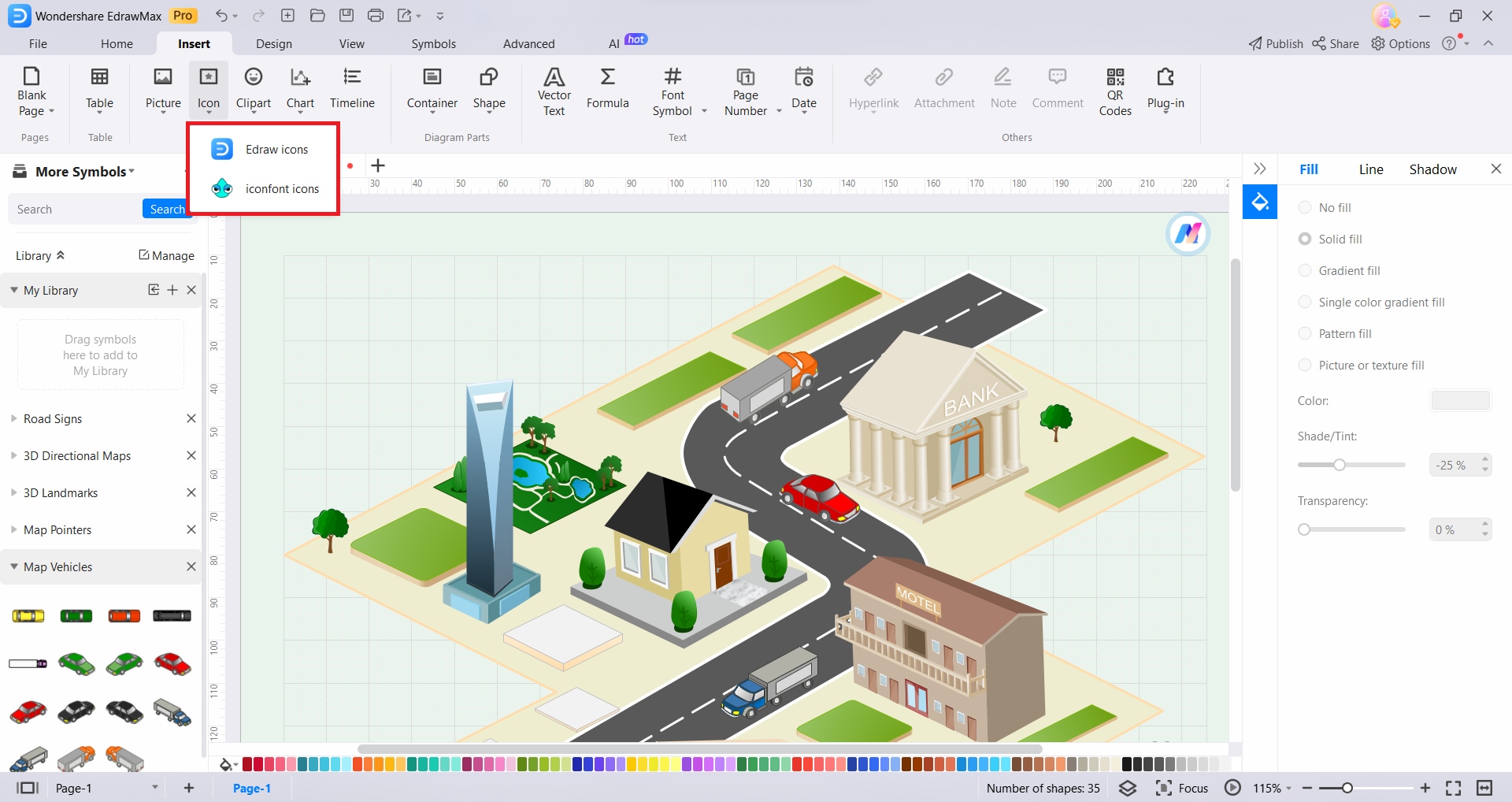Click the Undo arrow
Image resolution: width=1512 pixels, height=802 pixels.
221,16
